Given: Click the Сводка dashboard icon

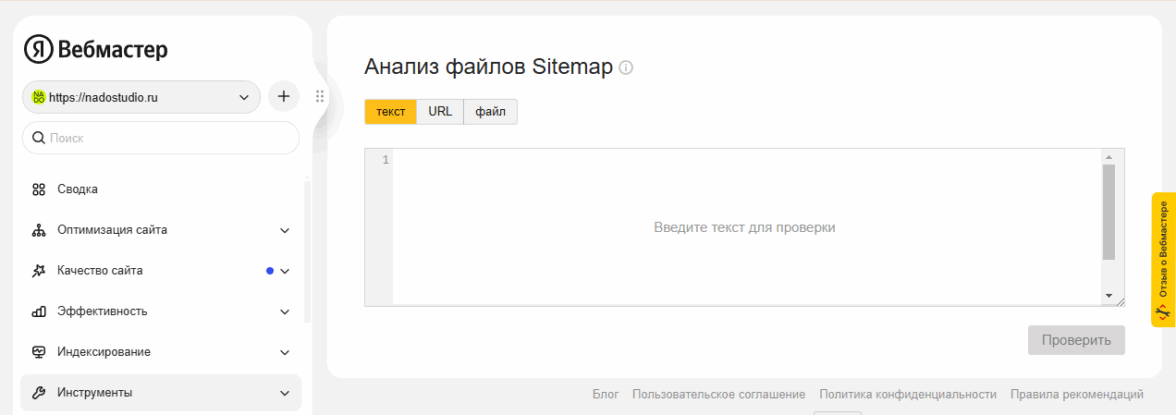Looking at the screenshot, I should 39,189.
